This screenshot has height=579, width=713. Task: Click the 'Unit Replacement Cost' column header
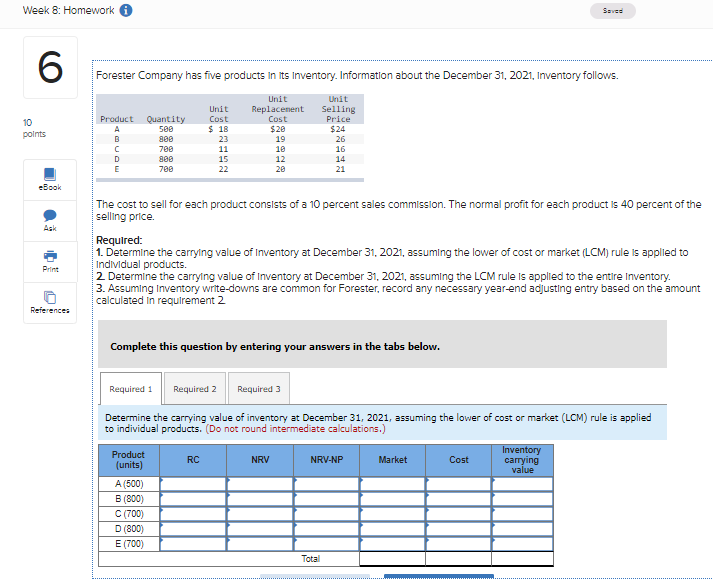[x=278, y=109]
